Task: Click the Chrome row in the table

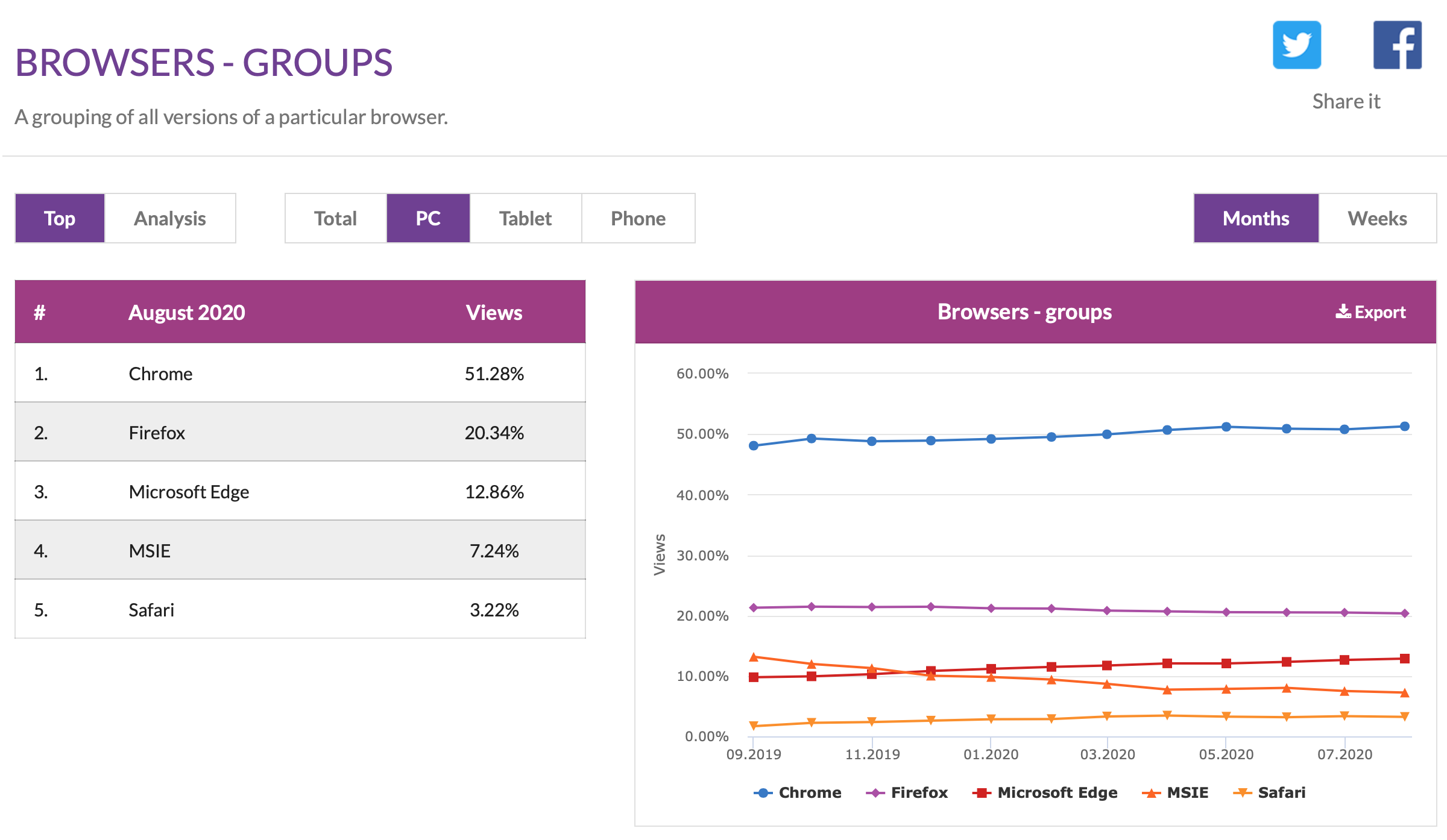Action: [x=300, y=374]
